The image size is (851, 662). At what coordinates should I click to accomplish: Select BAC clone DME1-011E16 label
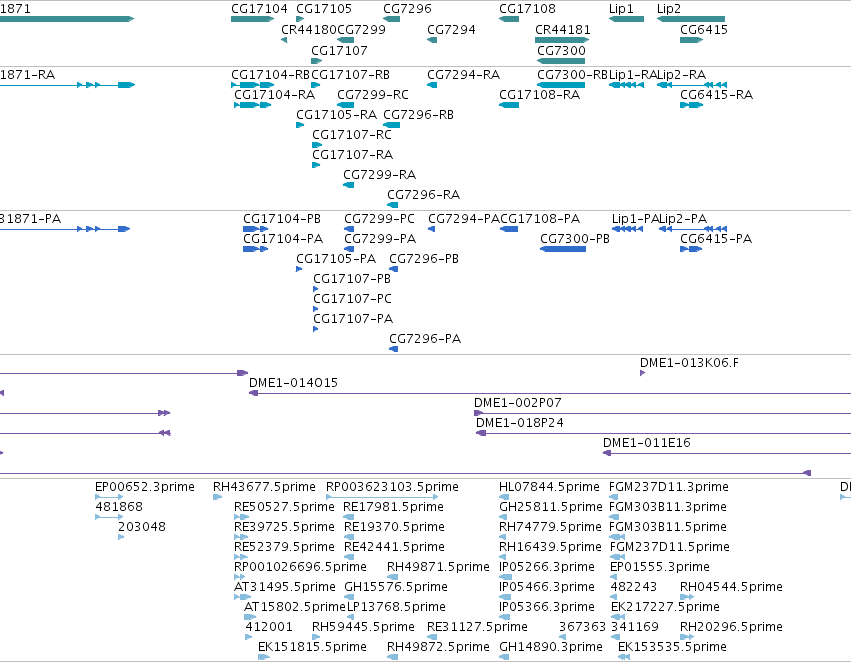point(647,443)
